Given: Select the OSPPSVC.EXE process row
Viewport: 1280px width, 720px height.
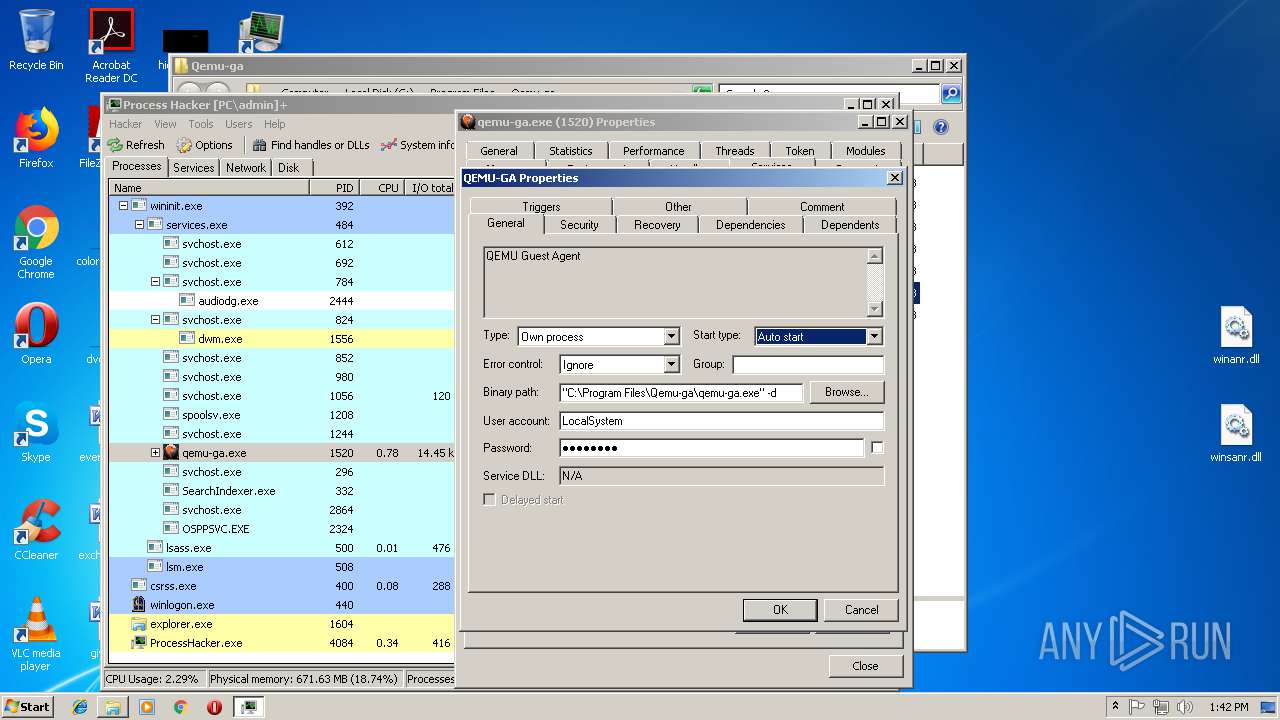Looking at the screenshot, I should (281, 528).
